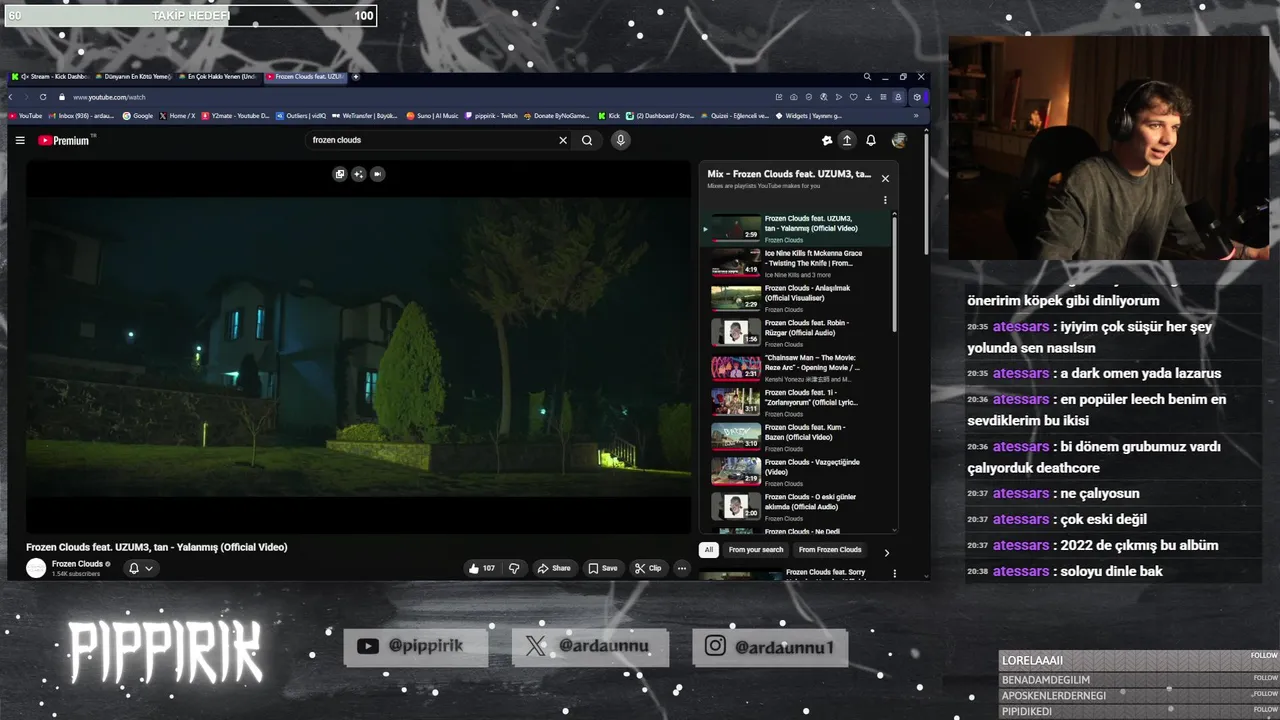Open the video title Yalanmış (Official Video)
1280x720 pixels.
(x=156, y=547)
